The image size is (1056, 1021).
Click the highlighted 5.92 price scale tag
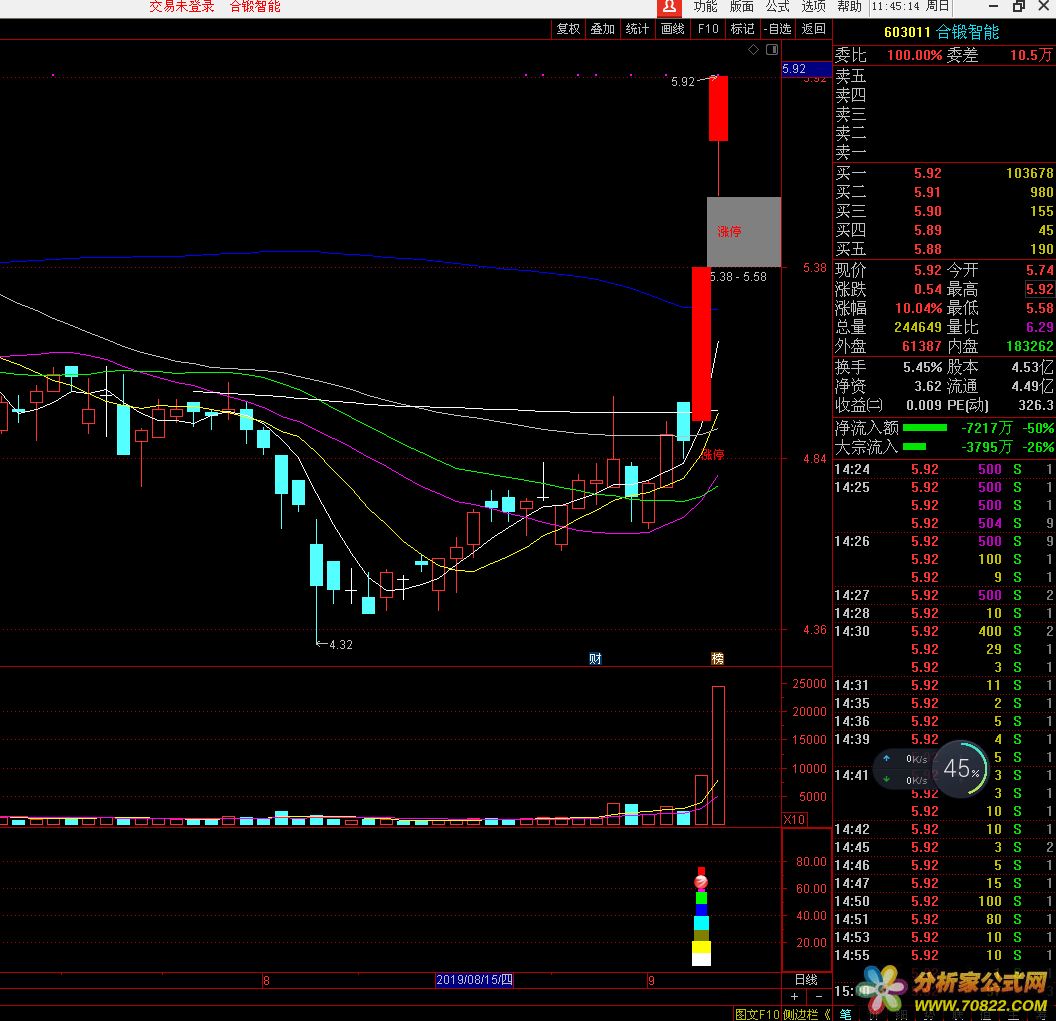(x=806, y=69)
